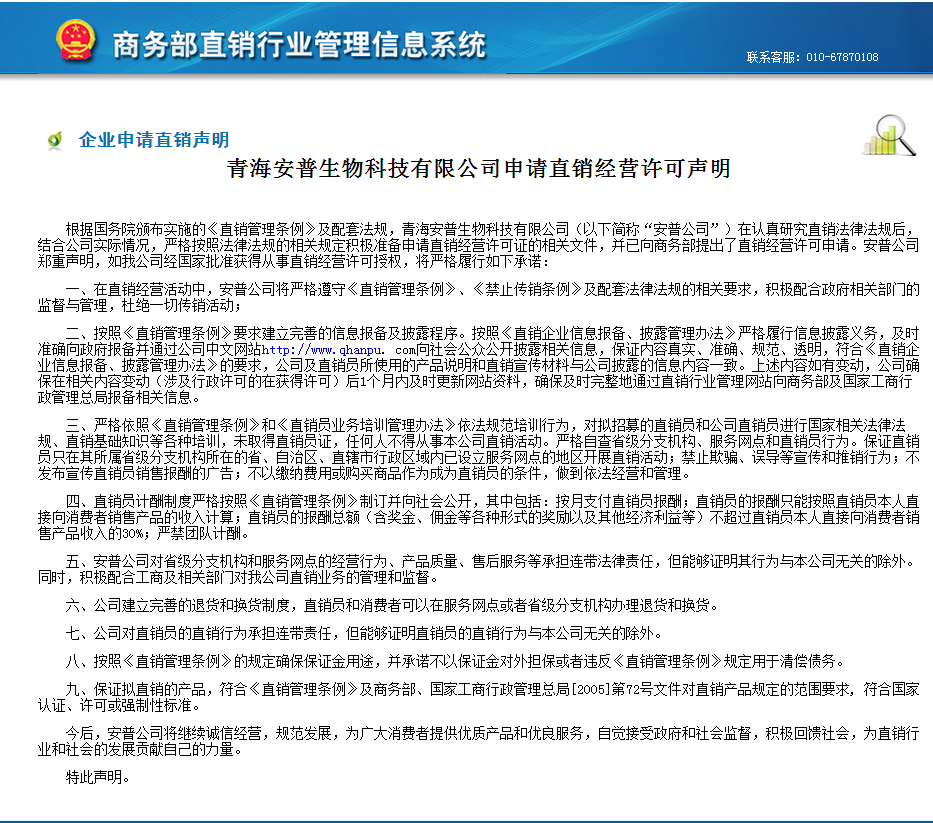The width and height of the screenshot is (933, 823).
Task: Click paragraph starting 四、直销员计酬制度
Action: click(478, 517)
